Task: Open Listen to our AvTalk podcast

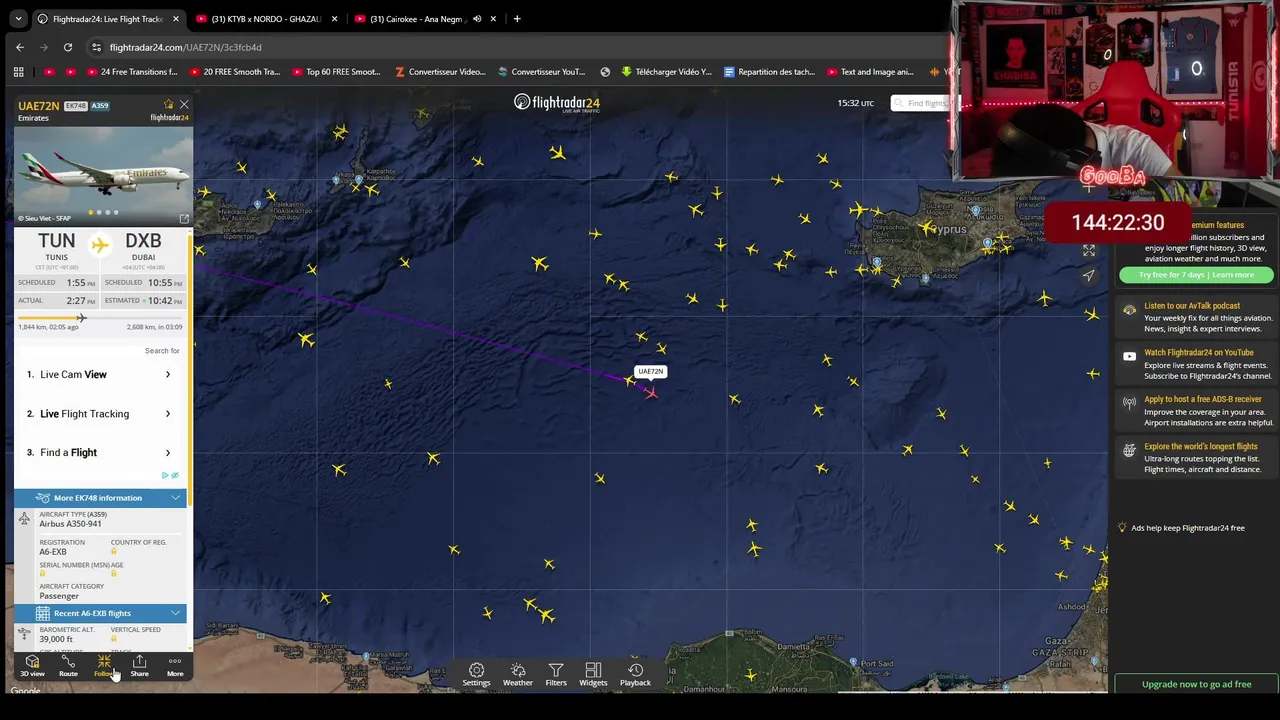Action: pyautogui.click(x=1198, y=317)
